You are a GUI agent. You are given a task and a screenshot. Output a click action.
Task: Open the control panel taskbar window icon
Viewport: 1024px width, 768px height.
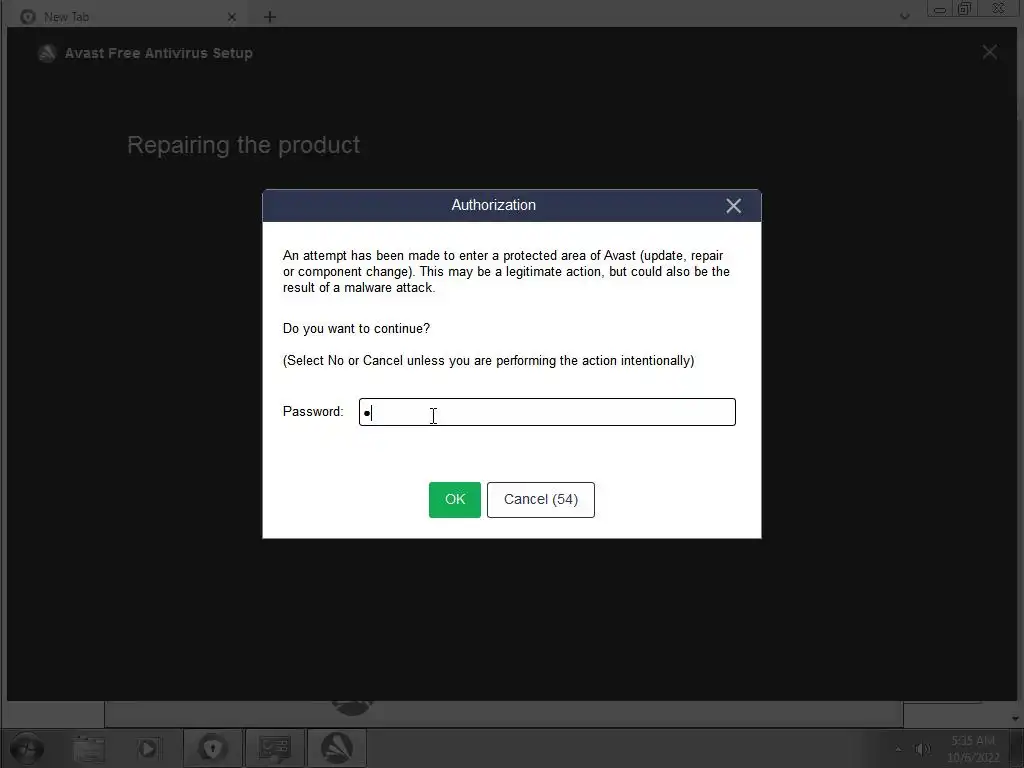click(274, 748)
